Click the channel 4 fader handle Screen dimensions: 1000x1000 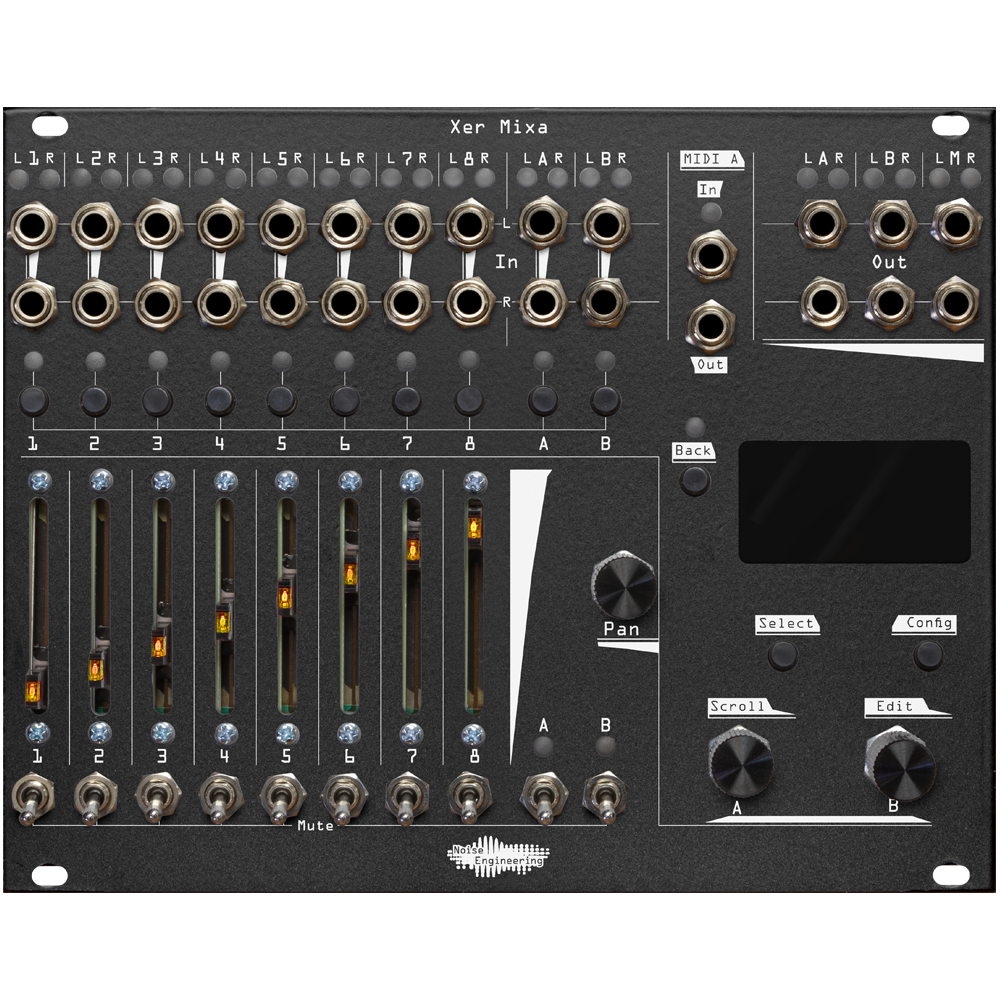[x=223, y=621]
